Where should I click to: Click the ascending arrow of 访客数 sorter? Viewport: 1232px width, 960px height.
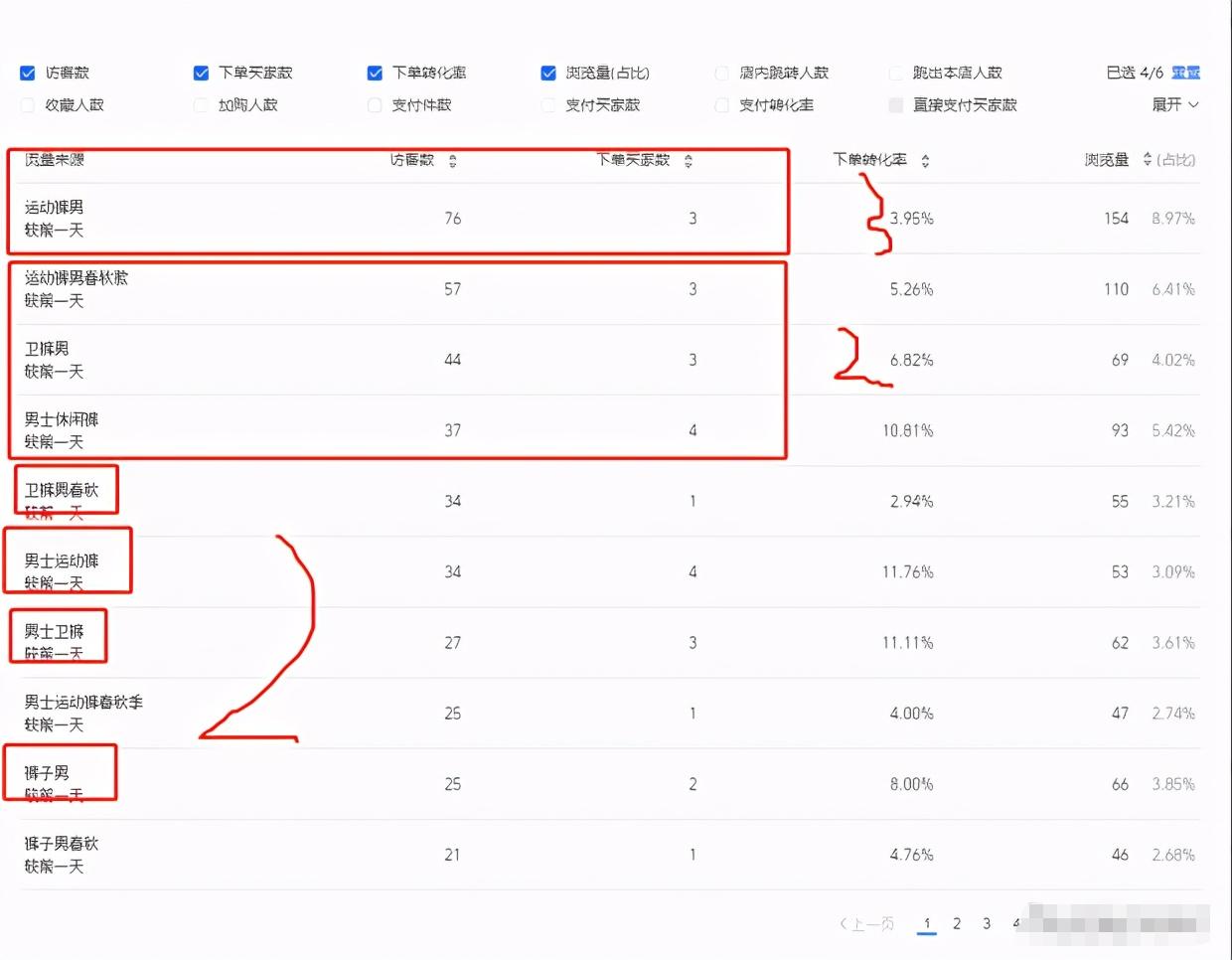pyautogui.click(x=454, y=155)
